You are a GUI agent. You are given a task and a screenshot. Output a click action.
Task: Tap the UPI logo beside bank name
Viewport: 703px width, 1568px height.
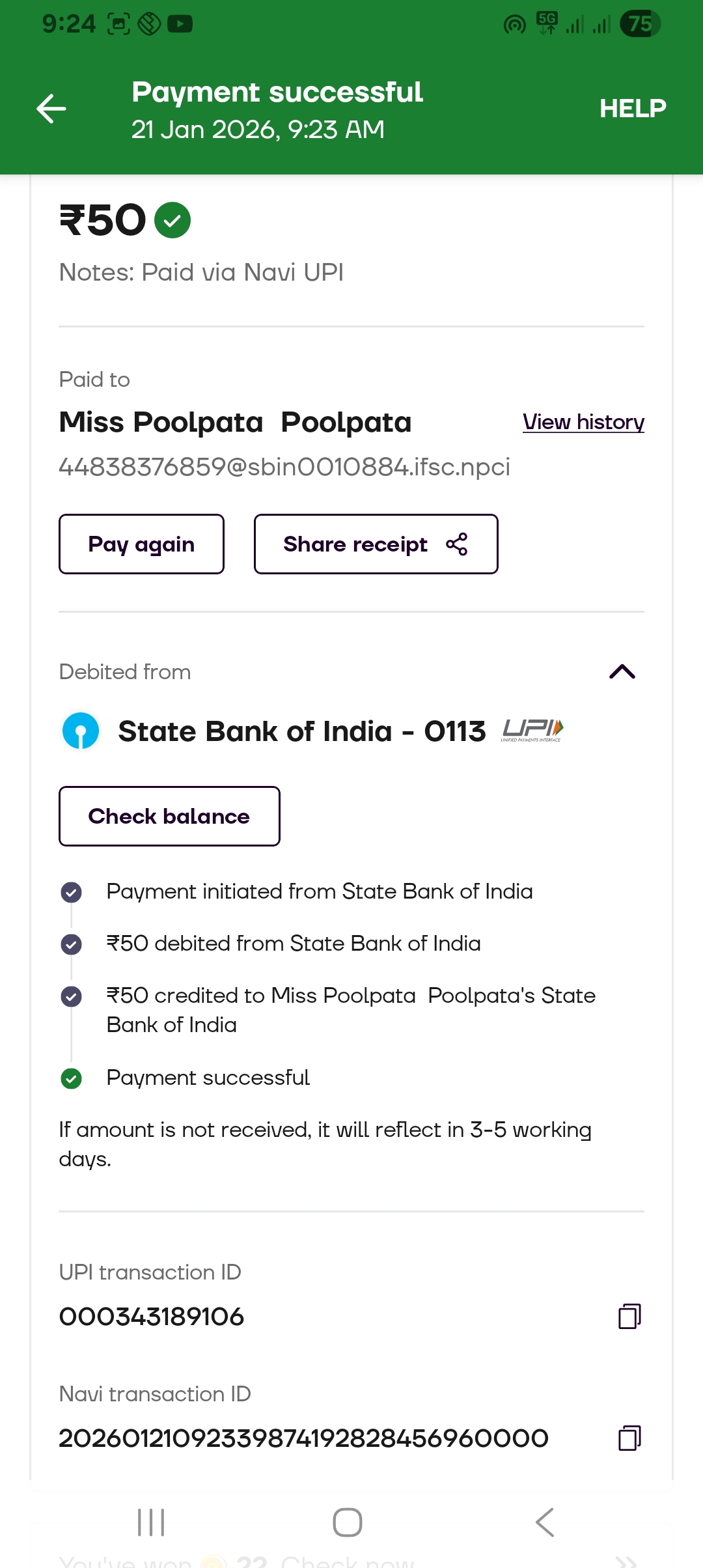(532, 731)
